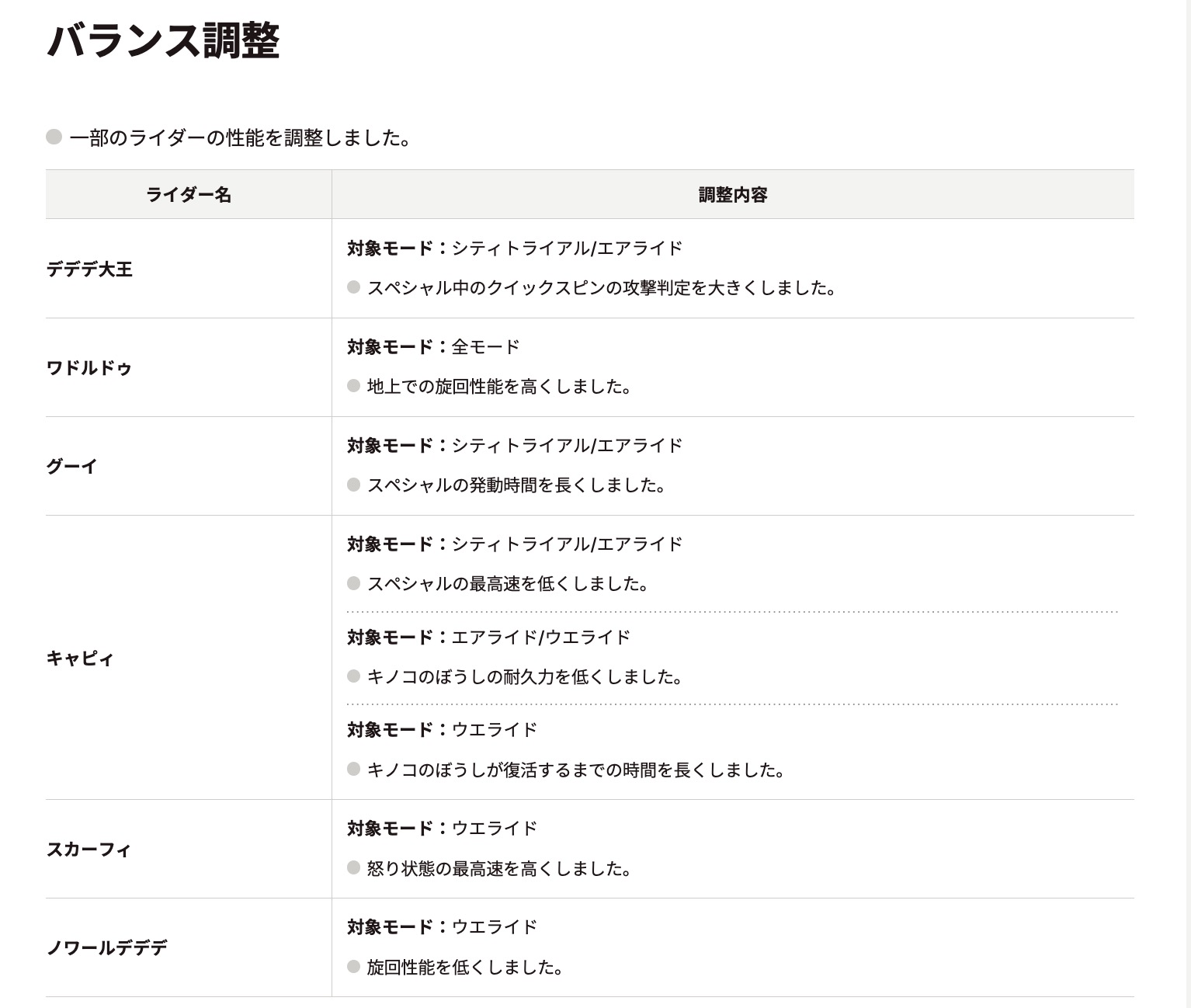Click the 地上での旋回性能を高くしました text
1191x1008 pixels.
498,387
